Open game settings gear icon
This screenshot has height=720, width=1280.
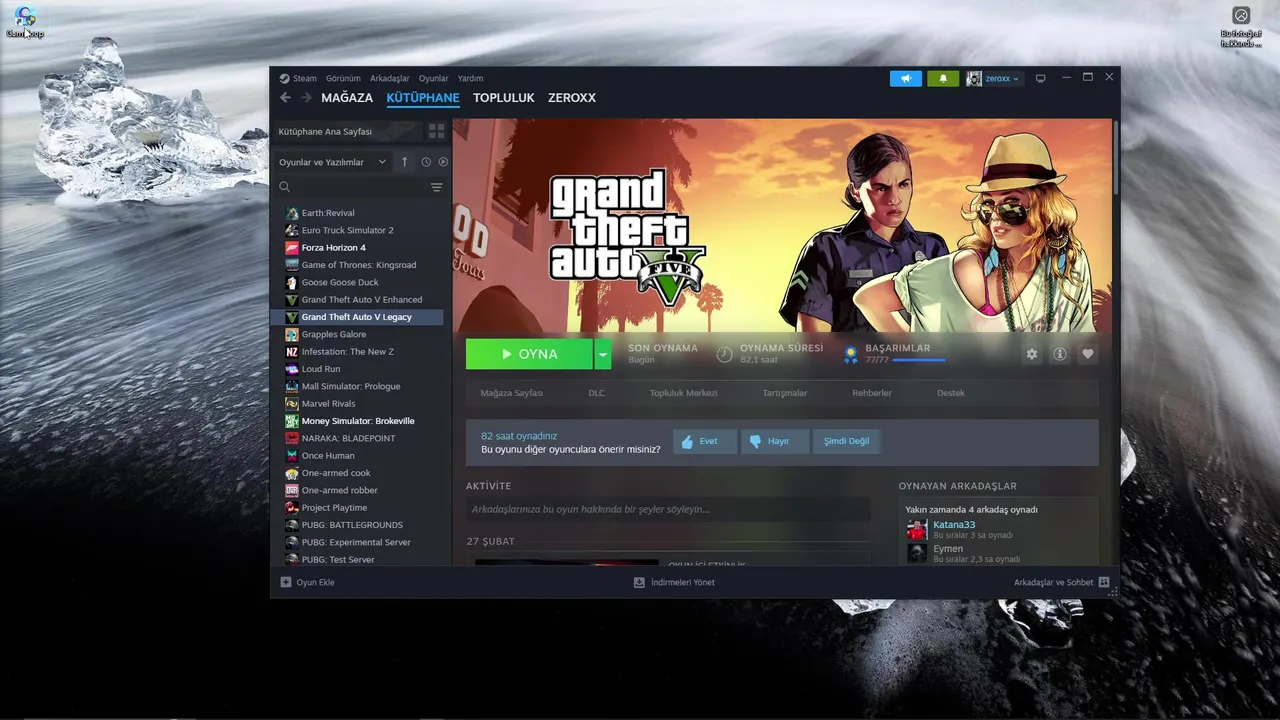1032,354
